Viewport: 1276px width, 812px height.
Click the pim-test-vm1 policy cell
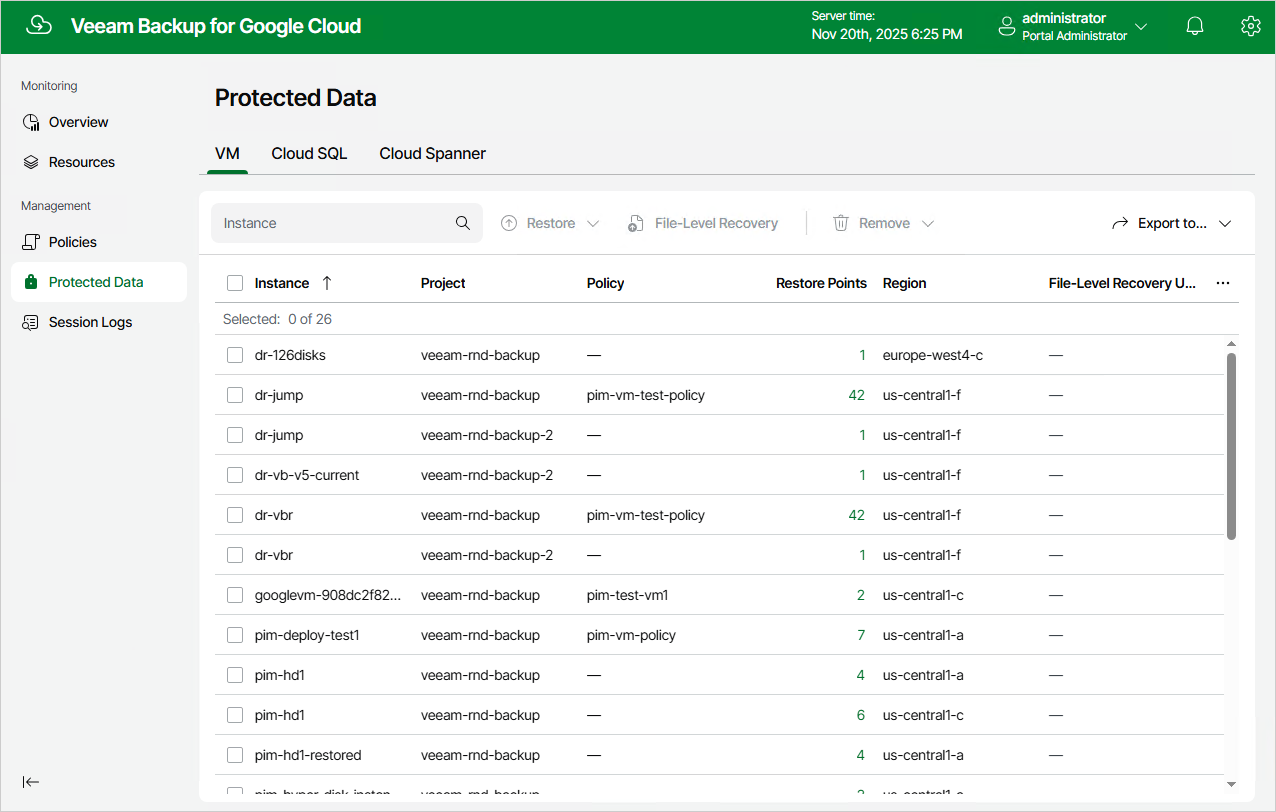(627, 595)
